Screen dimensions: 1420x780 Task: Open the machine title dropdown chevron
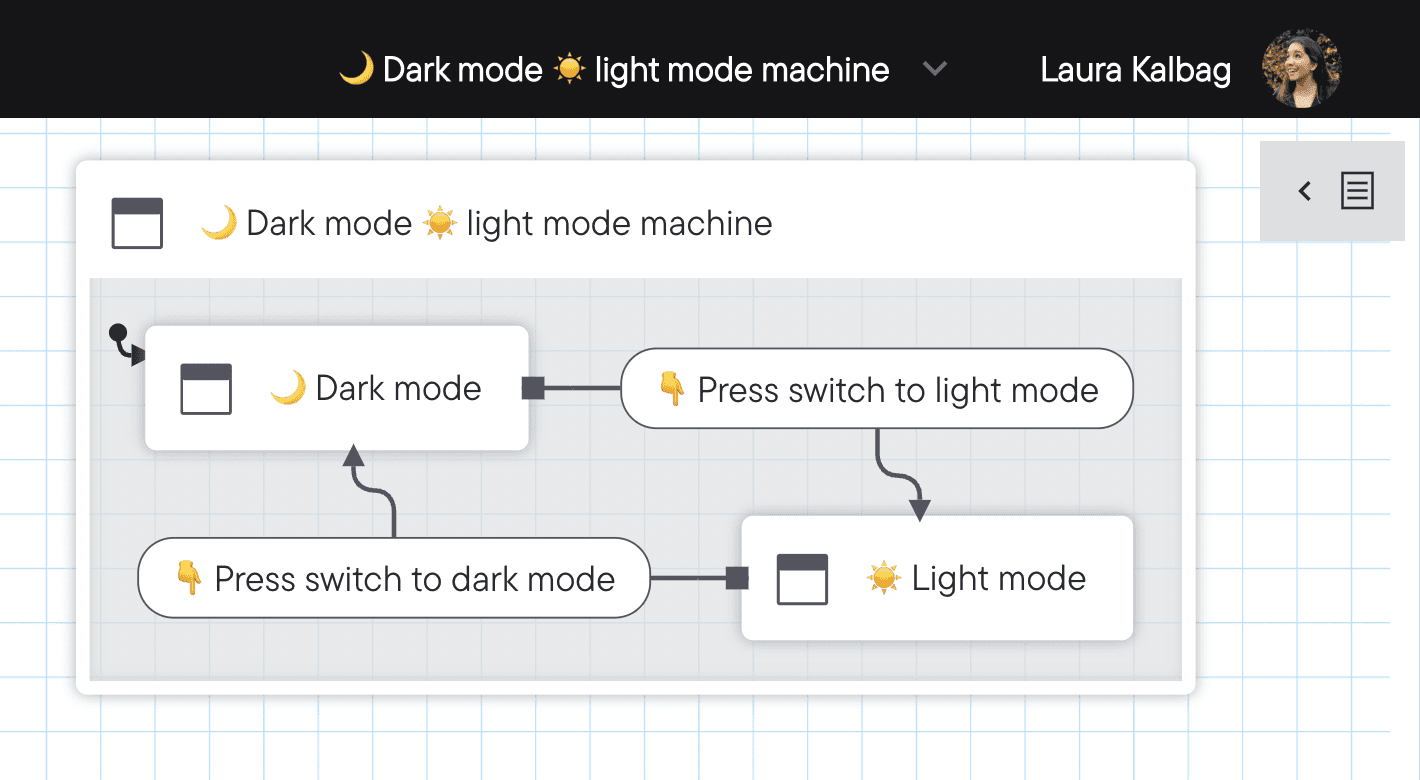pos(935,69)
